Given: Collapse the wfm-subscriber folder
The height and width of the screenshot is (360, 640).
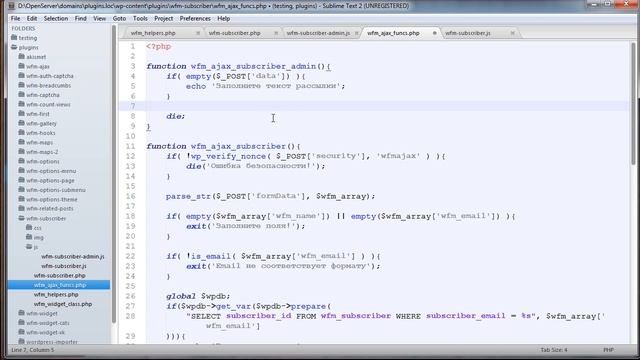Looking at the screenshot, I should [22, 218].
